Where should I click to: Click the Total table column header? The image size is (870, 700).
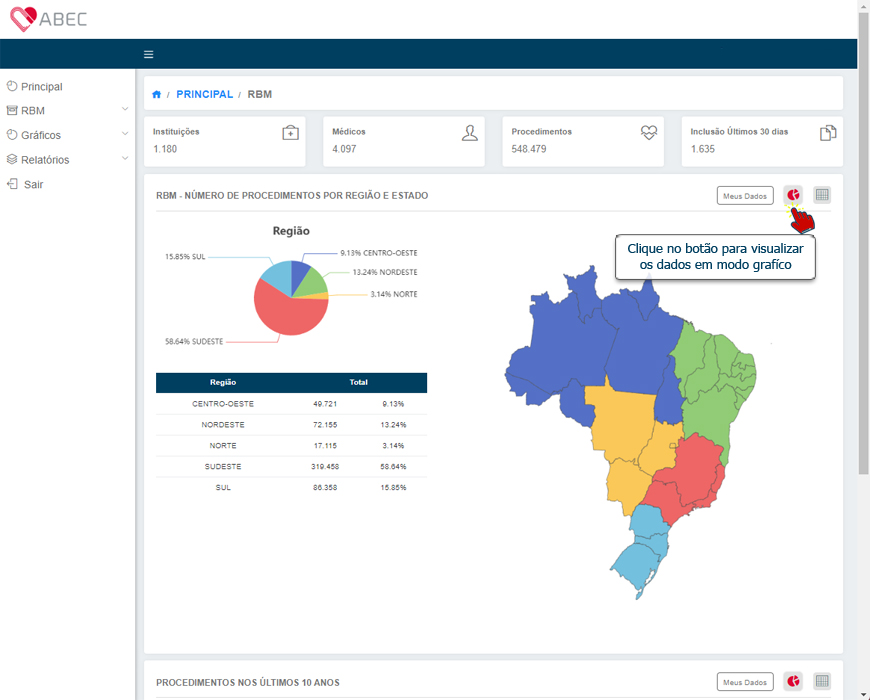[358, 382]
